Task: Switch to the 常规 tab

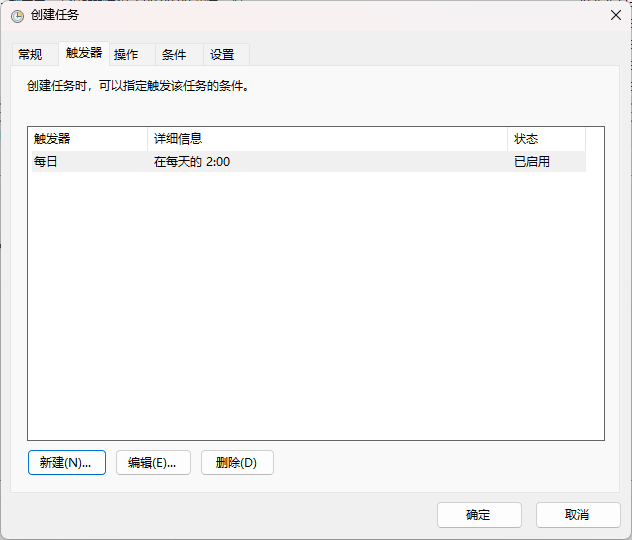Action: coord(35,54)
